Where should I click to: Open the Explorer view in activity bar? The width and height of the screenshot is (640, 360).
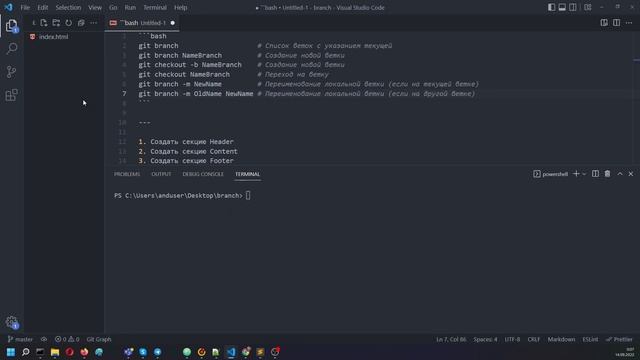11,26
